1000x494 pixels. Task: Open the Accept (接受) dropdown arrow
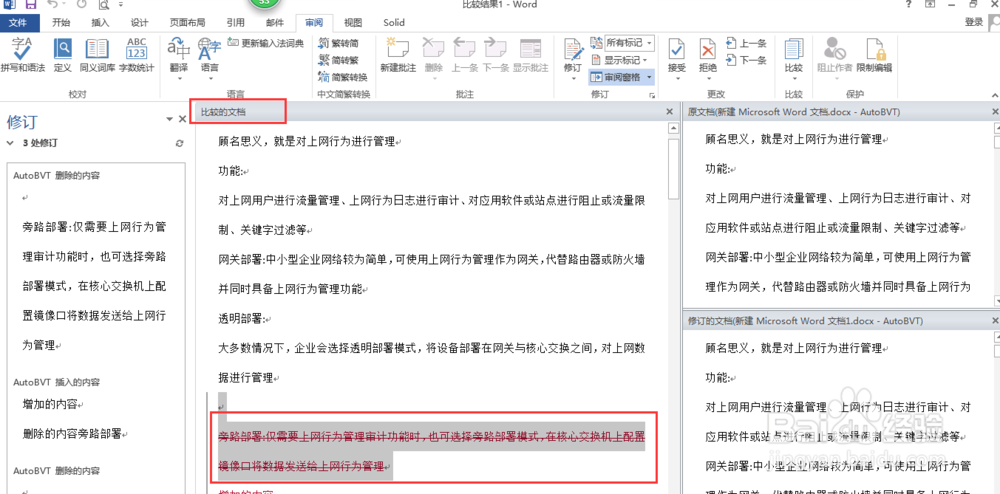[x=677, y=79]
